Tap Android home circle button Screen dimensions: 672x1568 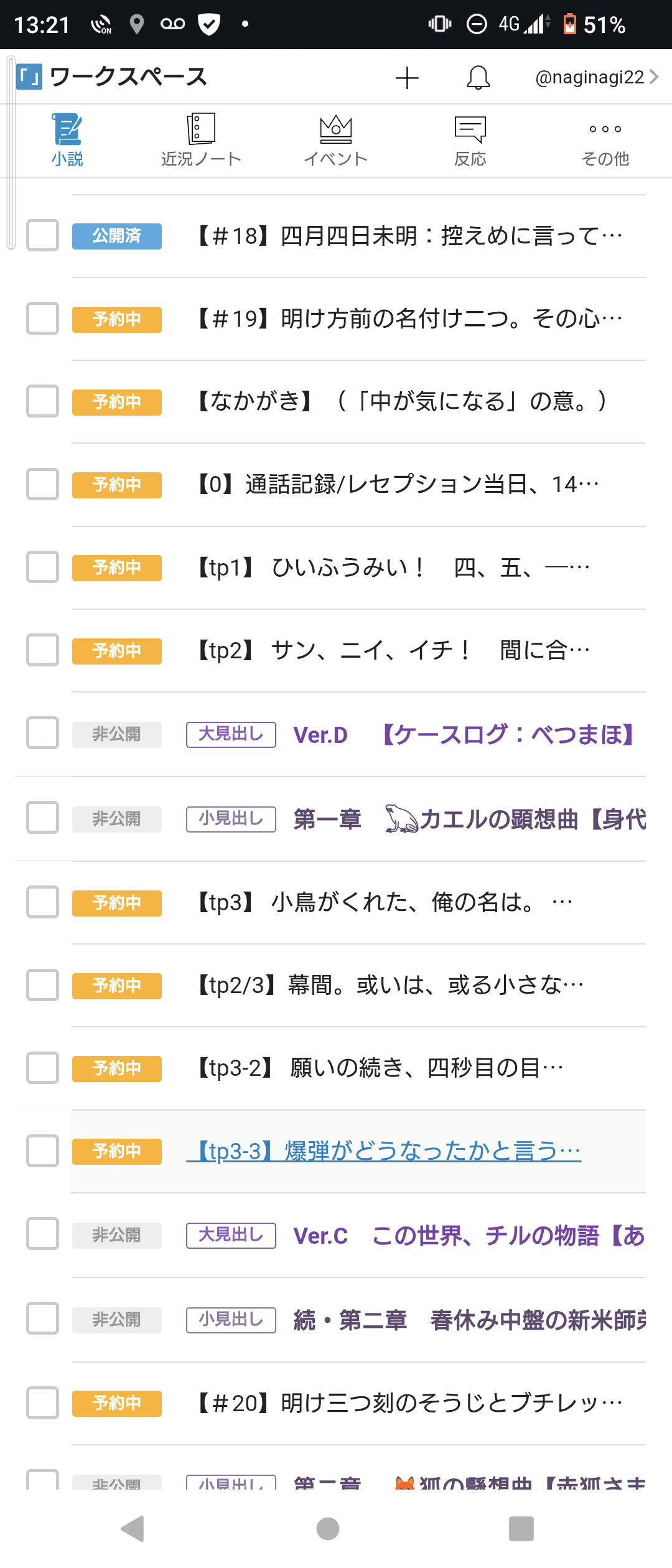(x=328, y=1528)
